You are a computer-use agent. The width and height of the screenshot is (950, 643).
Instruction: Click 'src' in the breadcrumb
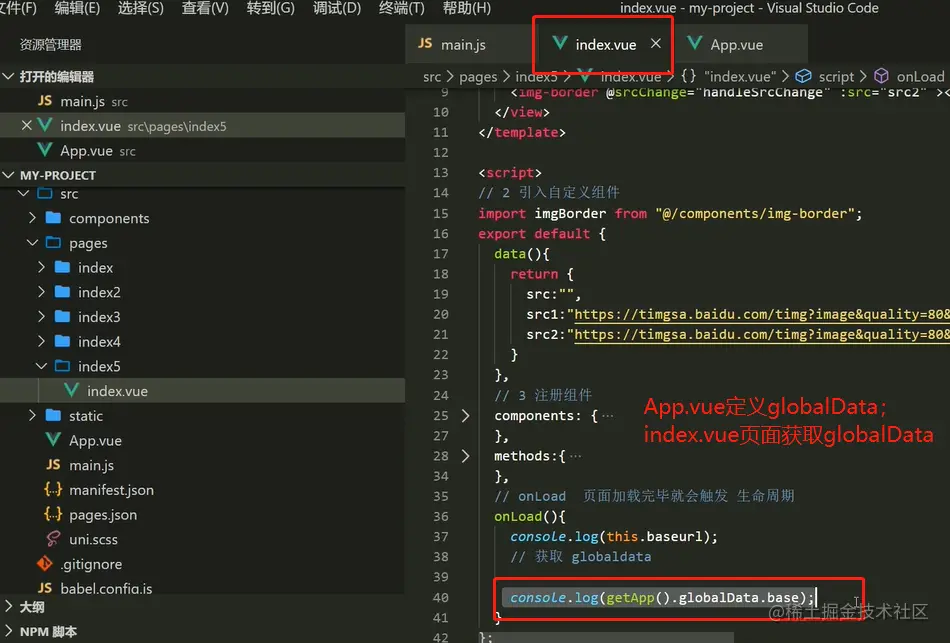432,77
